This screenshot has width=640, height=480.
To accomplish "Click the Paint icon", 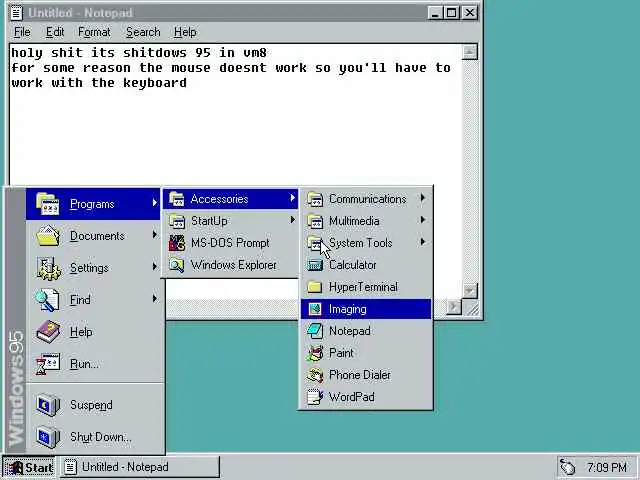I will (x=315, y=353).
